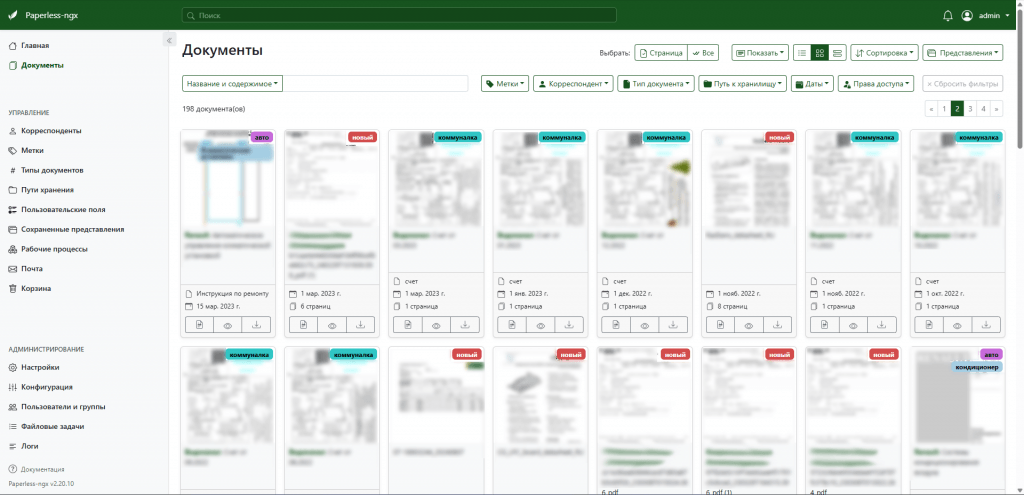Download the счет dated 1 янв. 2023
1024x495 pixels.
click(569, 325)
